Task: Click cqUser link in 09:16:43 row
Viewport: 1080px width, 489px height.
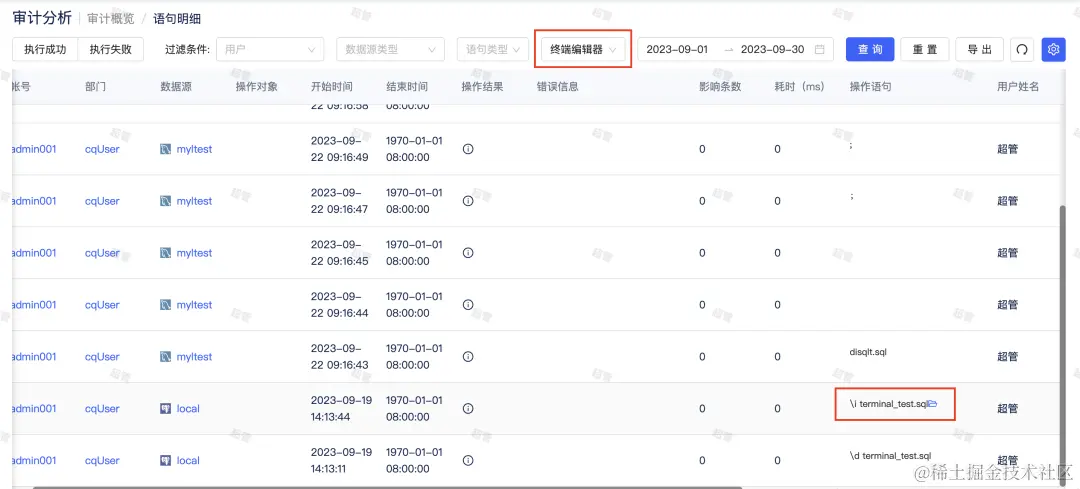Action: (102, 357)
